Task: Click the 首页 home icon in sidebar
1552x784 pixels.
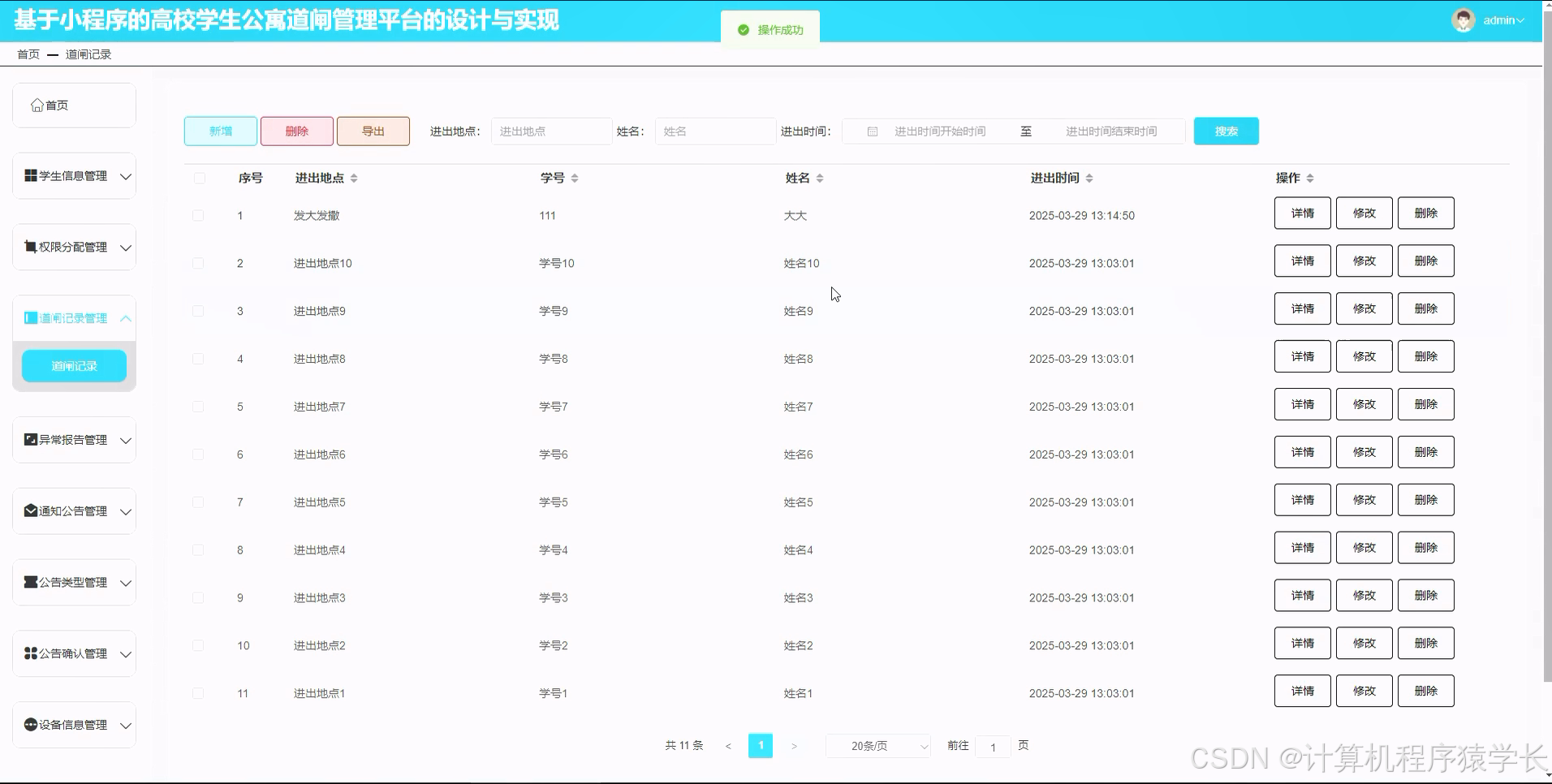Action: click(37, 105)
